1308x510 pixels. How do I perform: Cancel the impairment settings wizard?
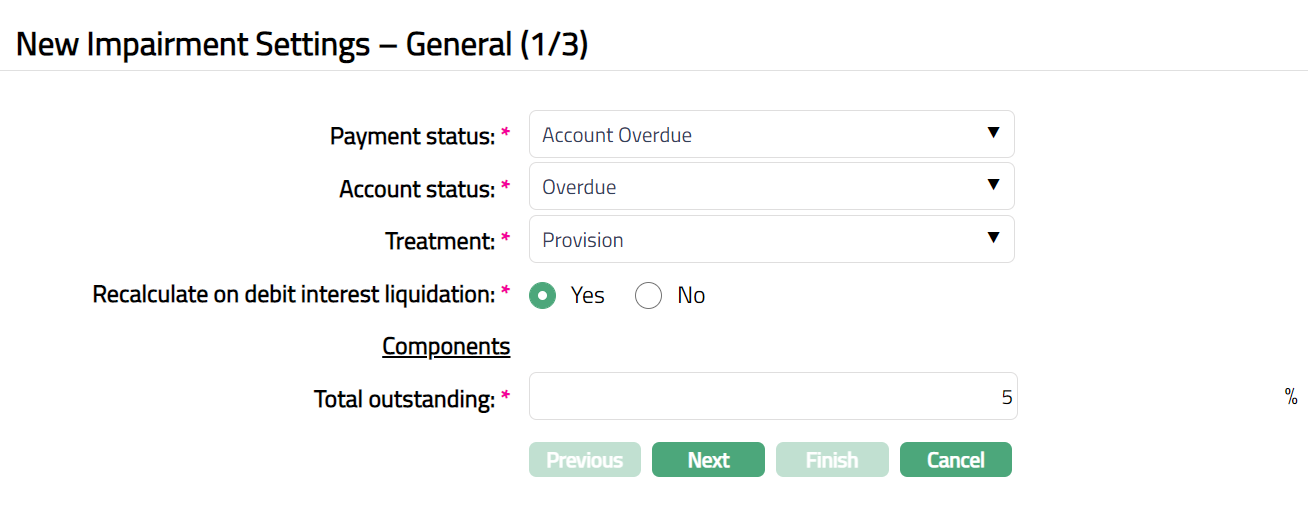point(956,460)
